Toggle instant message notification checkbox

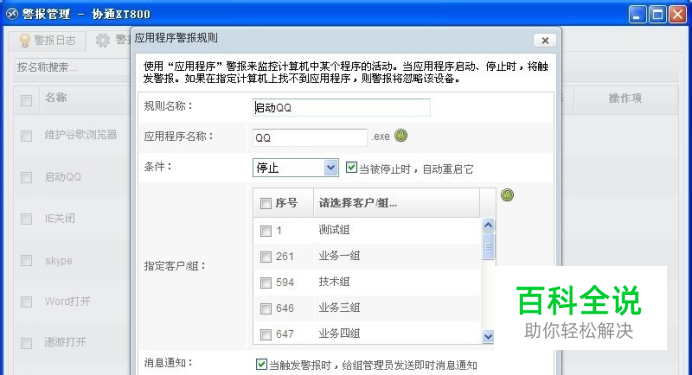pos(261,364)
